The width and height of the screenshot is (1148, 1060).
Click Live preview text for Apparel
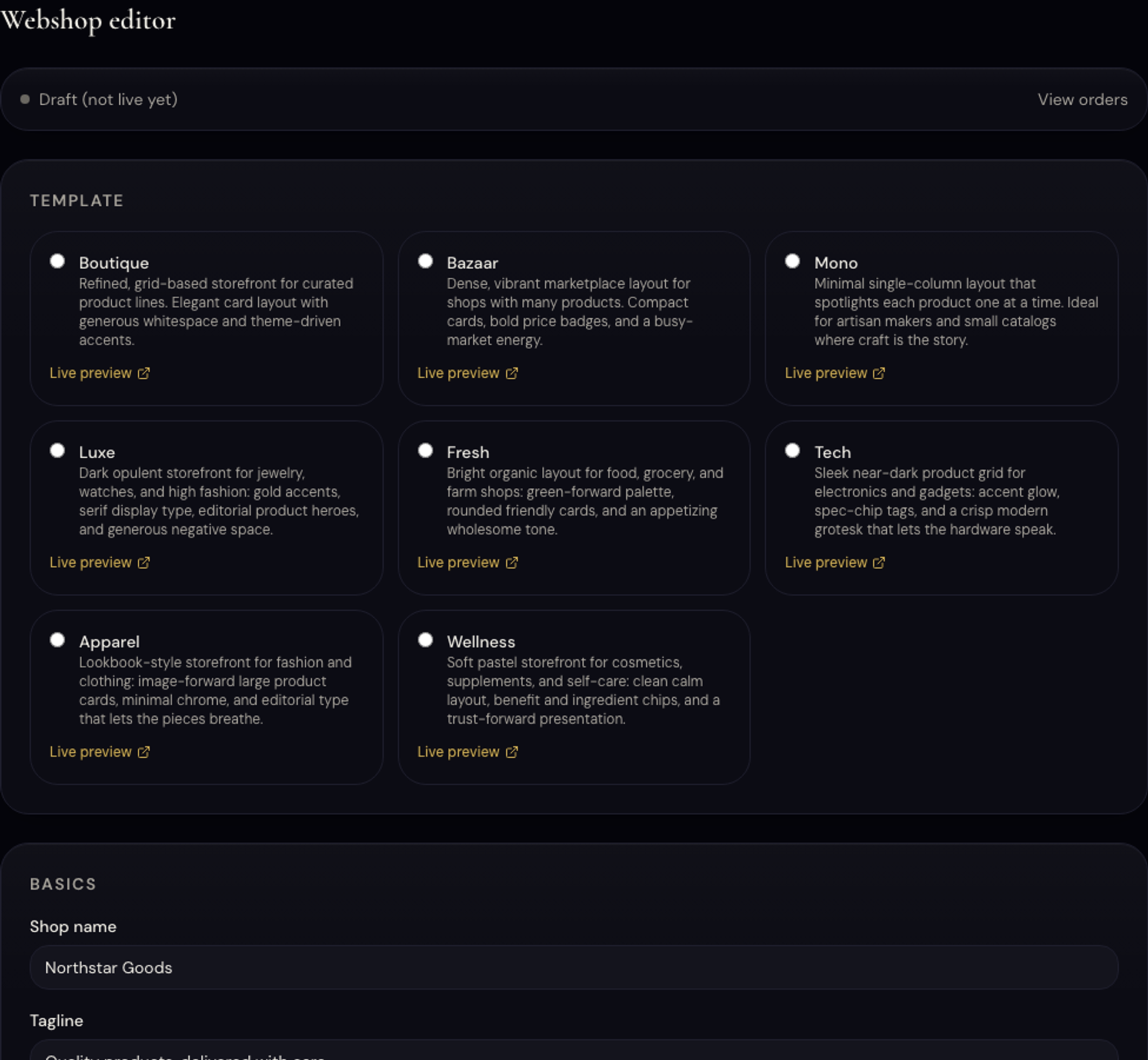tap(91, 752)
